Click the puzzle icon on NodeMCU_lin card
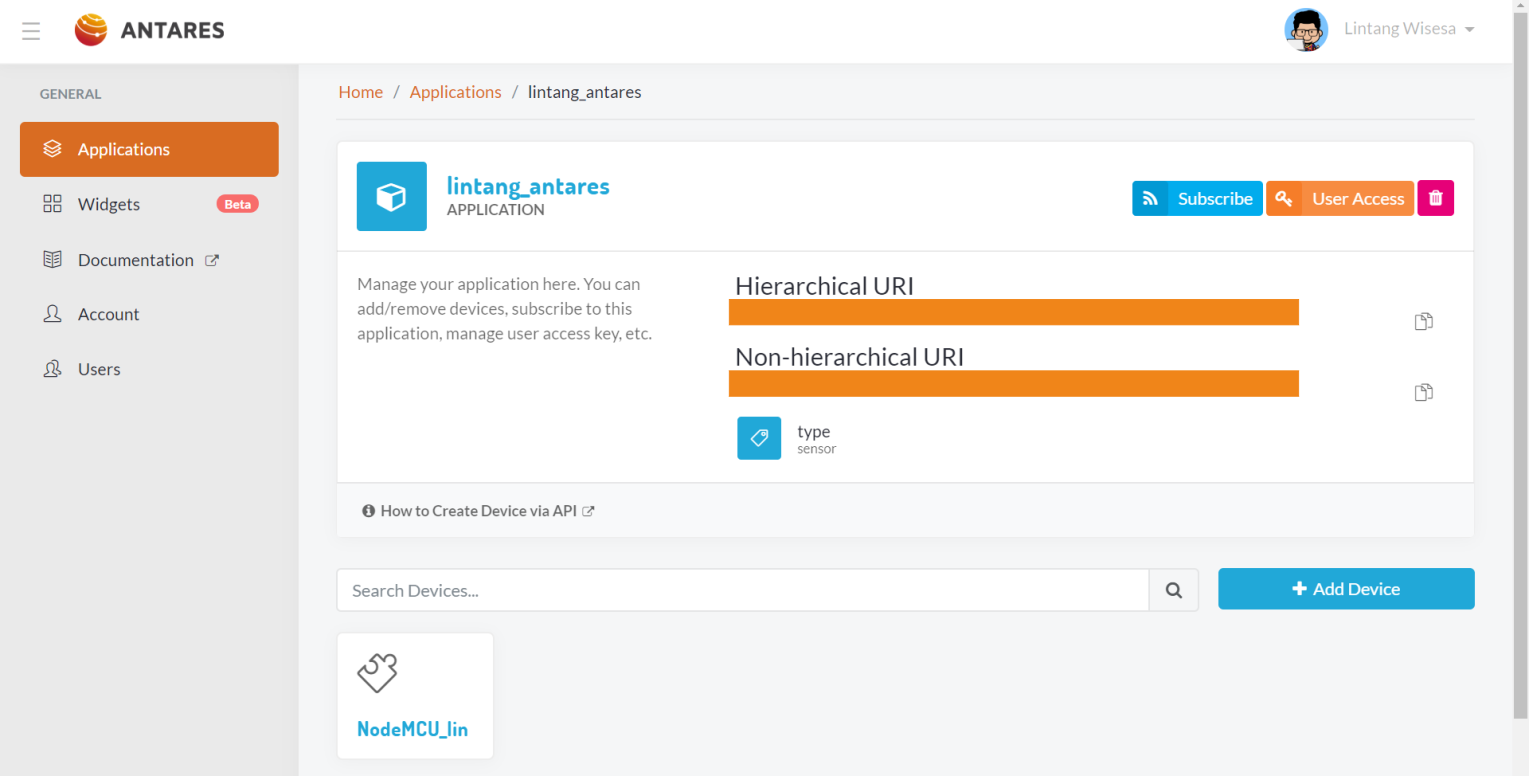The height and width of the screenshot is (776, 1529). click(x=377, y=672)
